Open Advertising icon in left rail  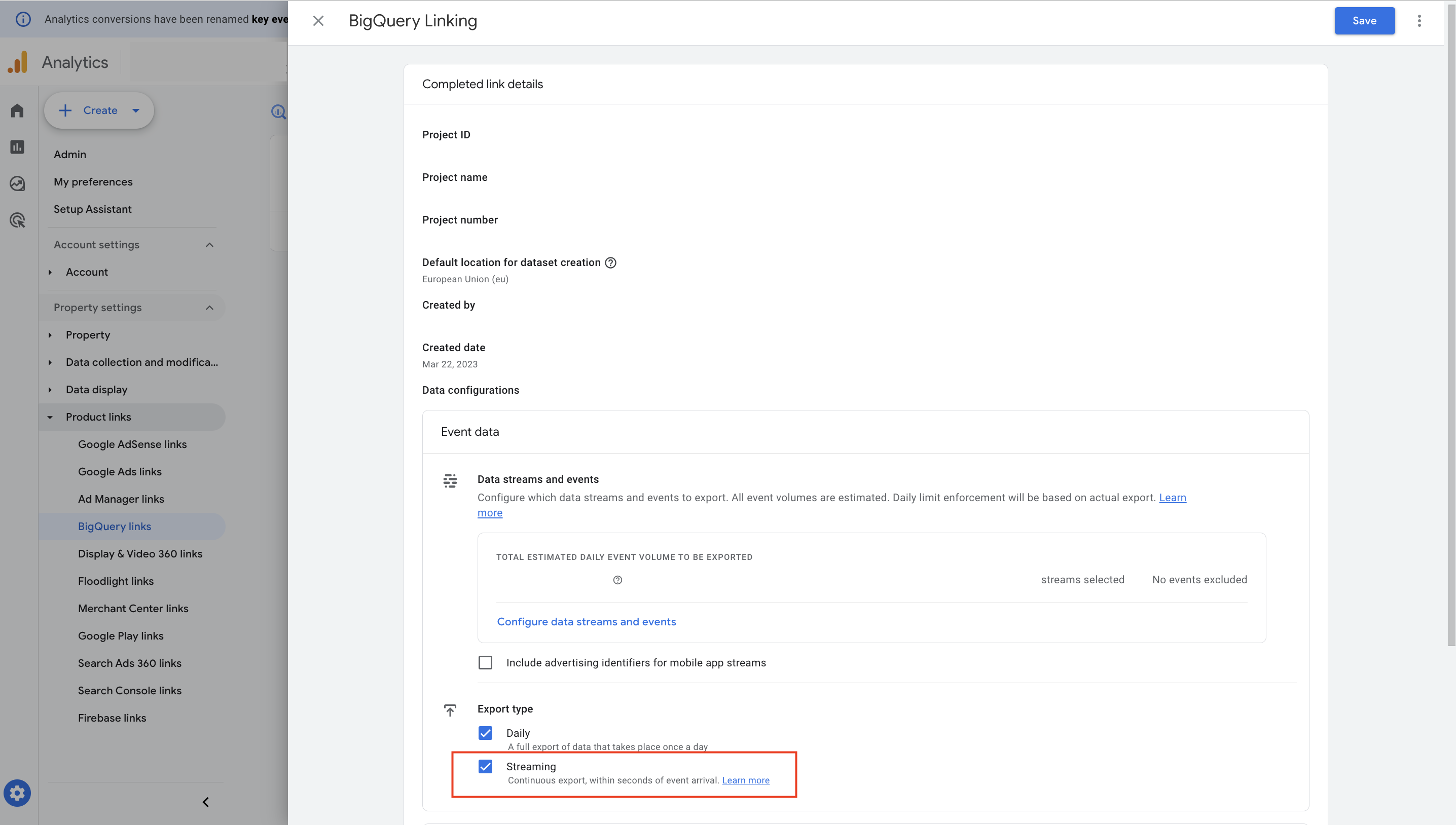(18, 220)
